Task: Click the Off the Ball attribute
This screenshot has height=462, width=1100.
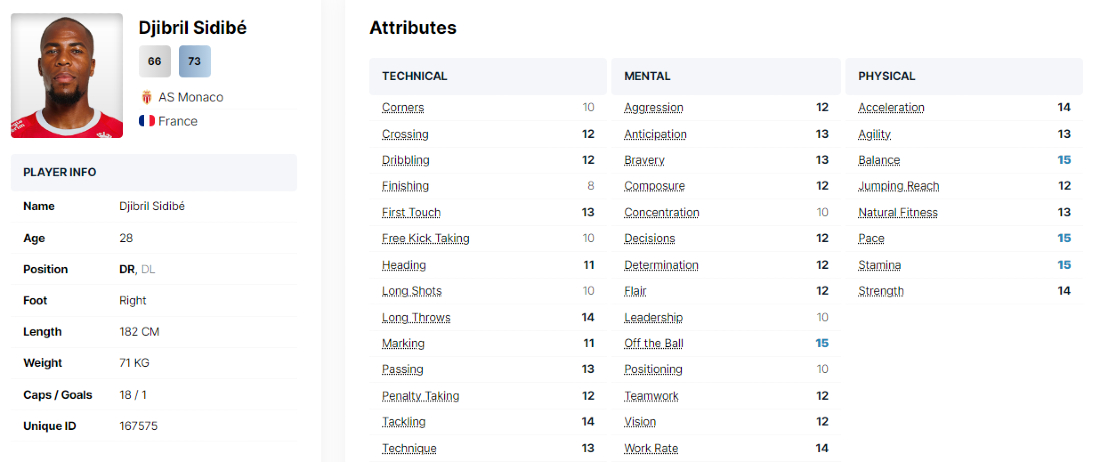Action: click(x=654, y=343)
